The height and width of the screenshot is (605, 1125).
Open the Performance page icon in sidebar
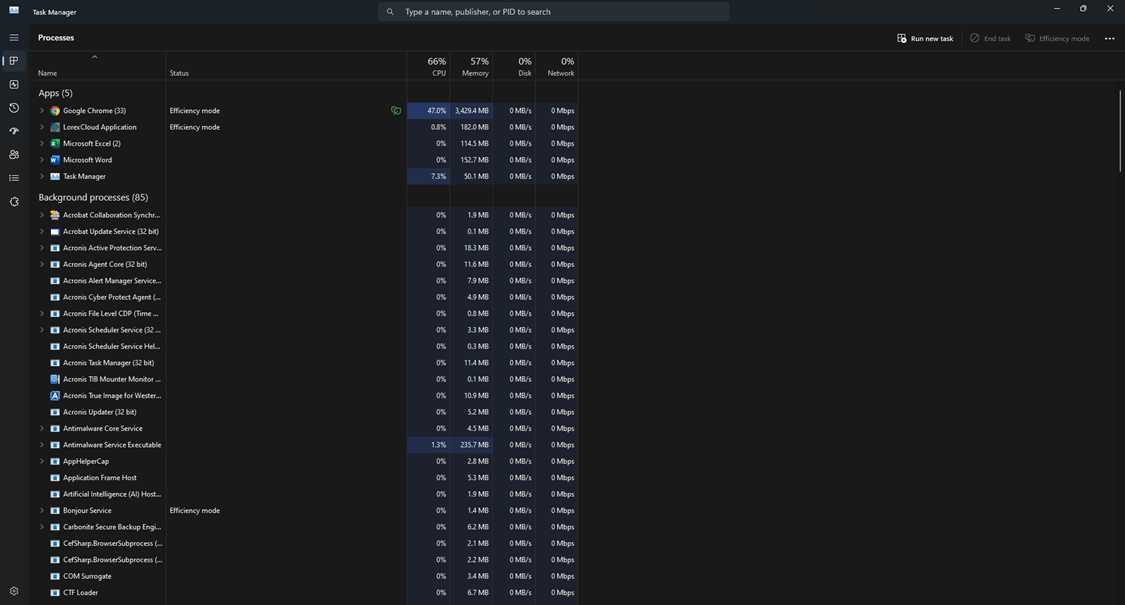(14, 85)
